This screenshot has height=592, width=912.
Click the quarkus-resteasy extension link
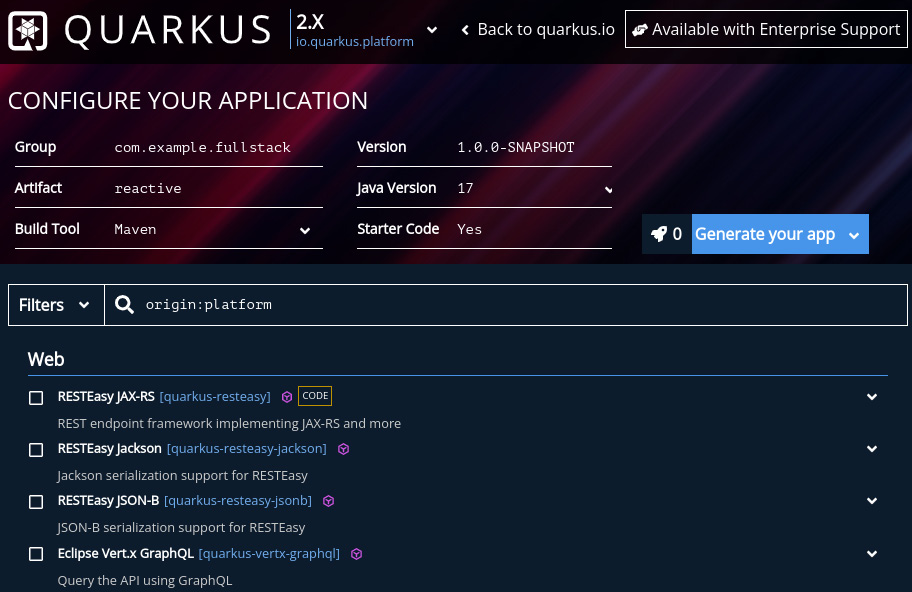click(214, 396)
